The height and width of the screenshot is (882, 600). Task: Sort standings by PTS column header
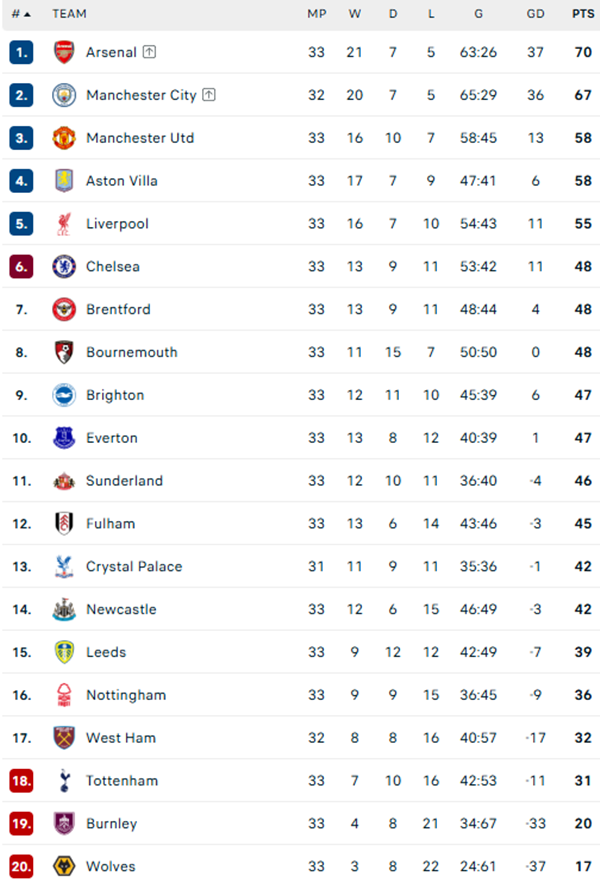click(x=582, y=14)
